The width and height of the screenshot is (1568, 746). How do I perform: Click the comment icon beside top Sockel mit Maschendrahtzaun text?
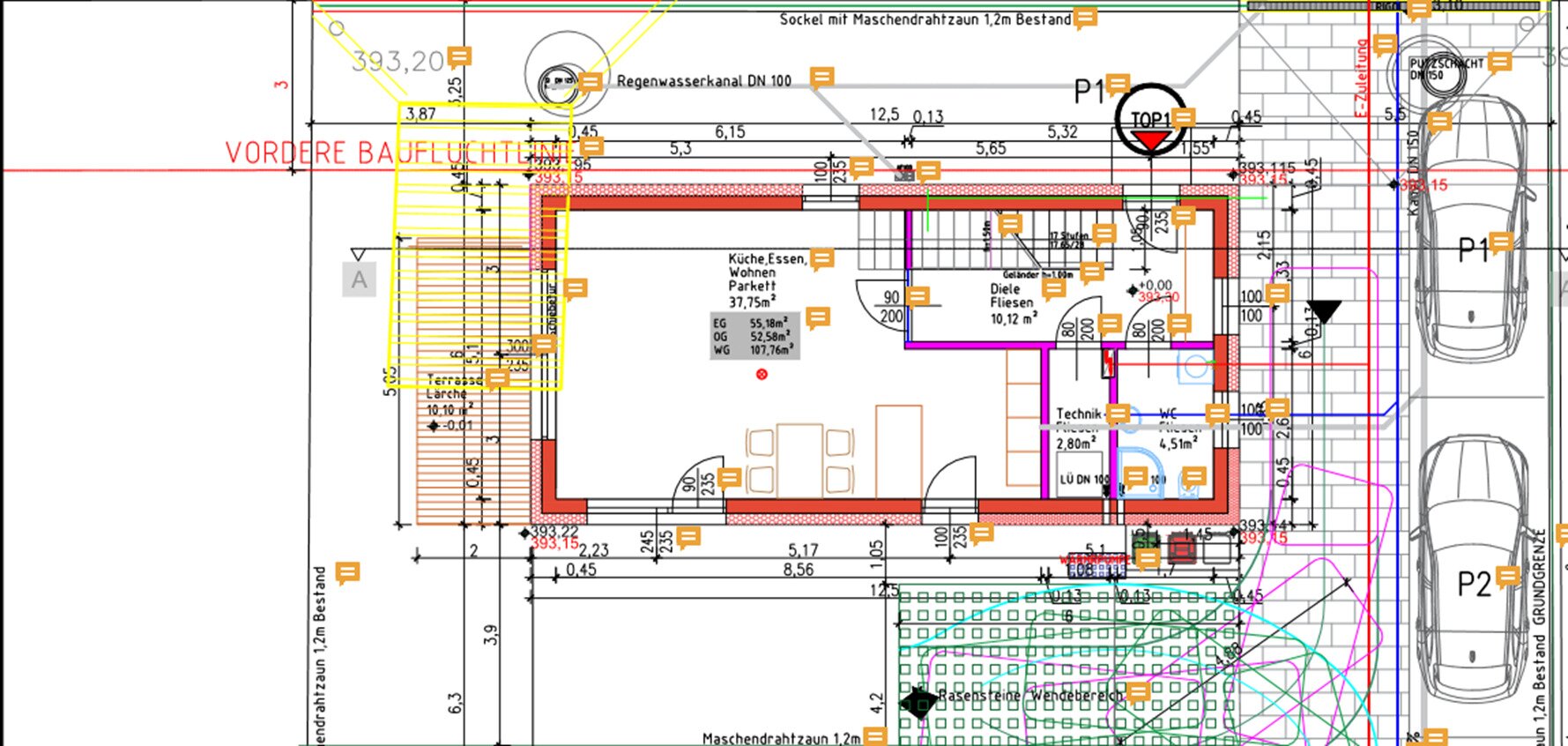coord(1085,18)
